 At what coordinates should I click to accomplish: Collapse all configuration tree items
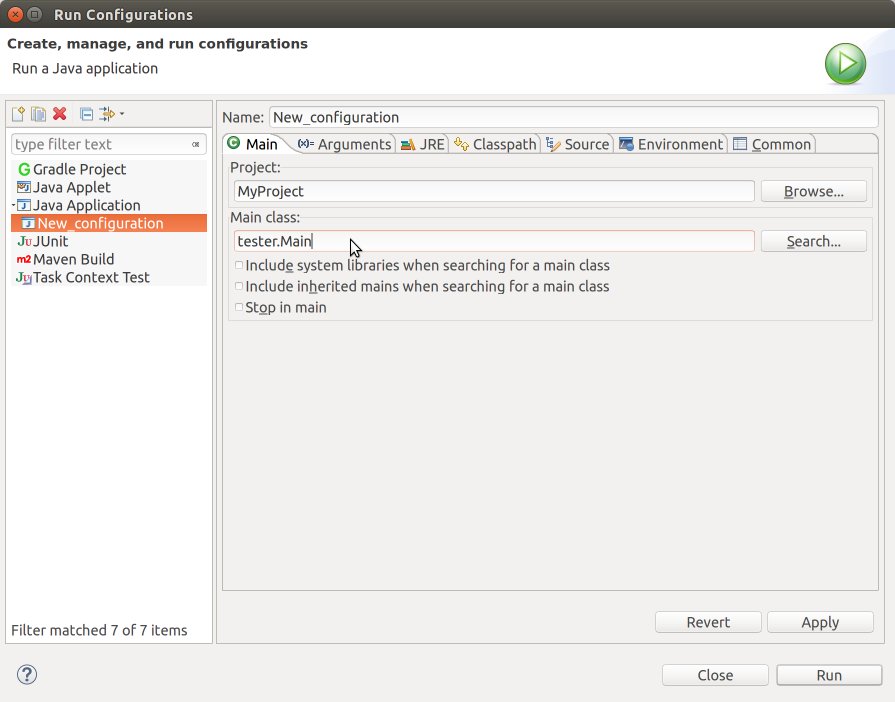pos(86,114)
